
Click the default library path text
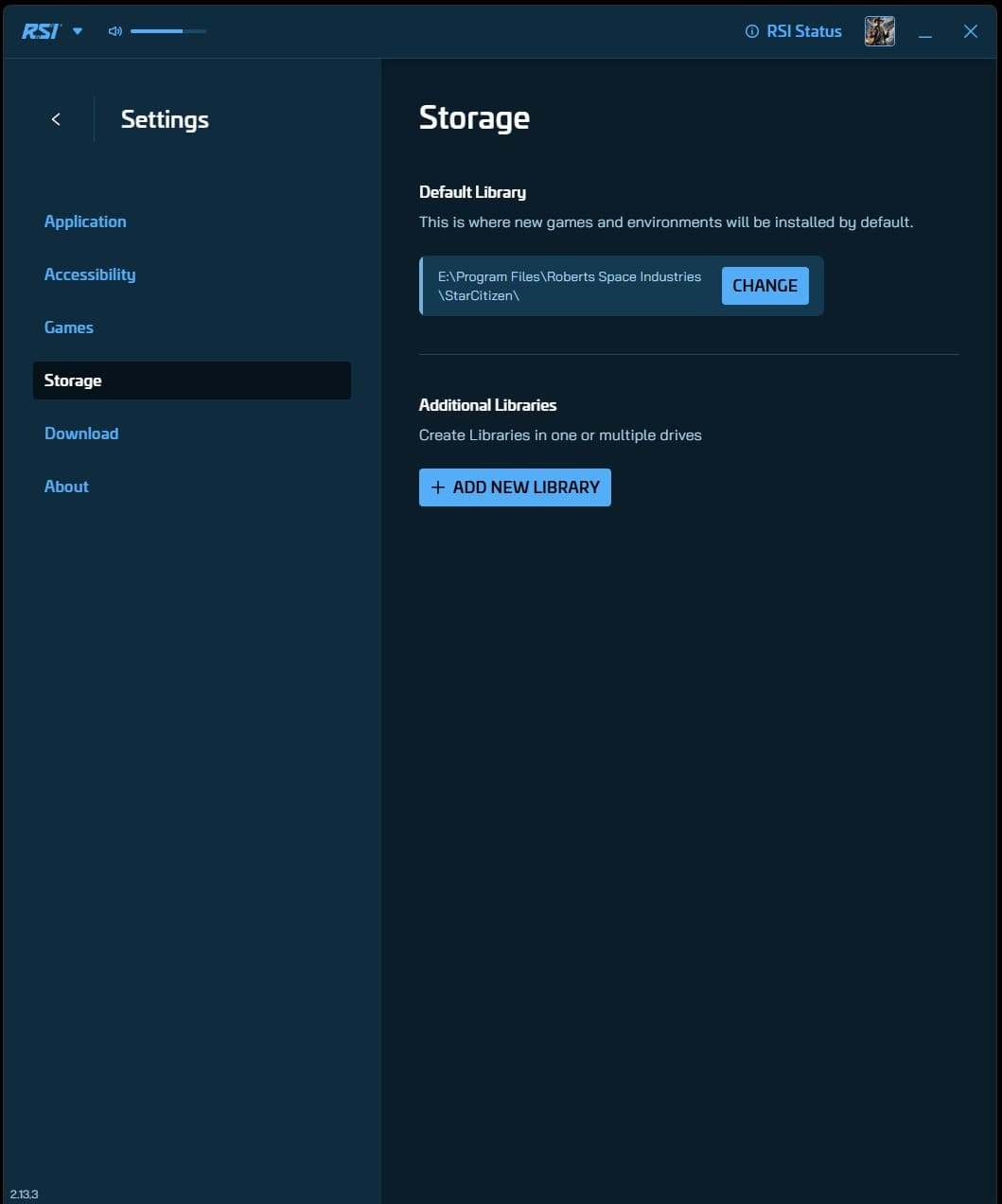(x=570, y=286)
